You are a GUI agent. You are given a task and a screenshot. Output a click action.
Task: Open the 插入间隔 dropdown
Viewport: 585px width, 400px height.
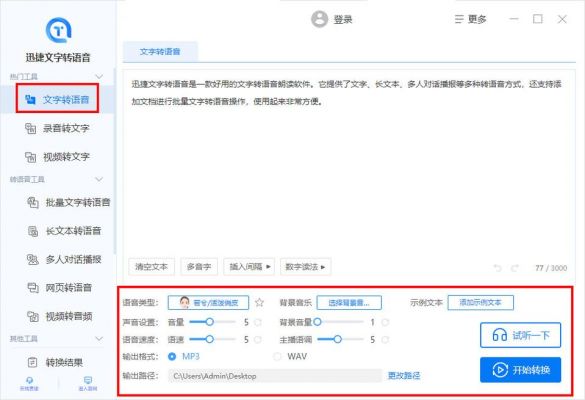[x=249, y=267]
